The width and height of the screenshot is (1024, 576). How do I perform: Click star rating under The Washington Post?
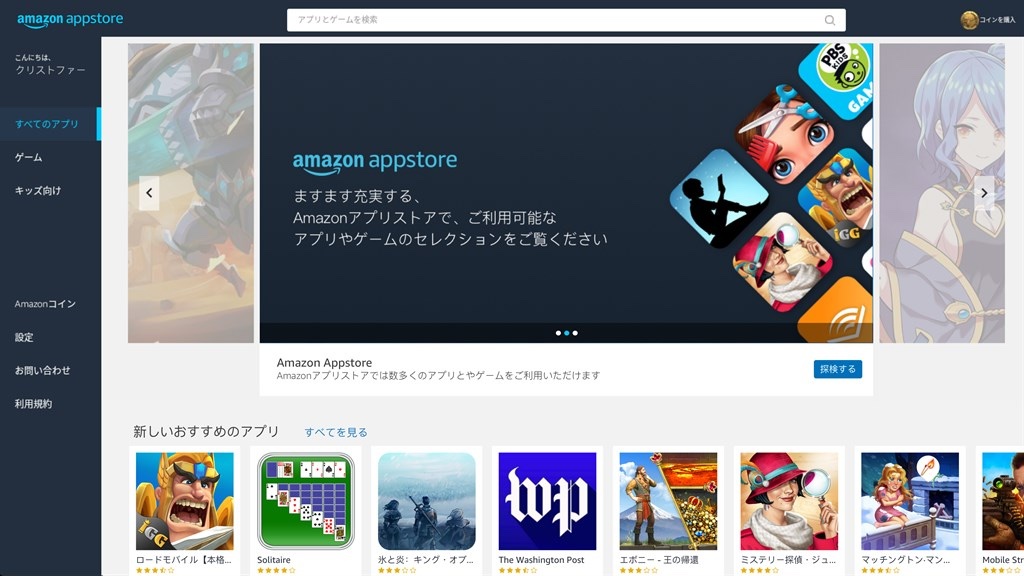(x=518, y=571)
